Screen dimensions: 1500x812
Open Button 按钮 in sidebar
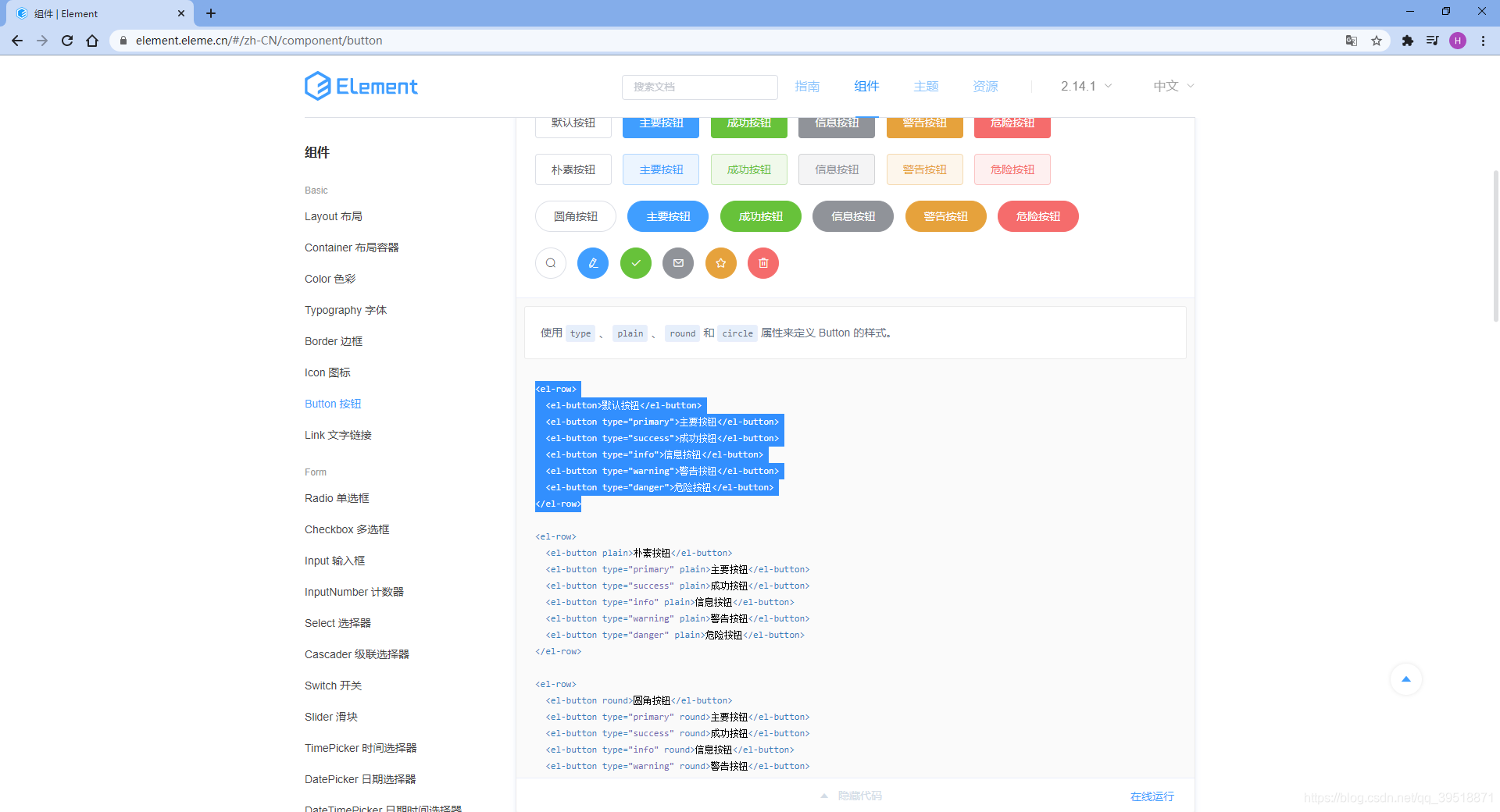(x=333, y=404)
